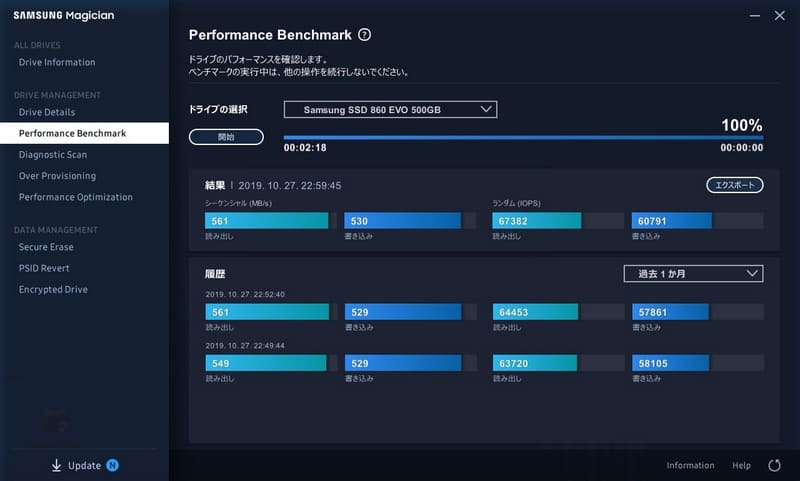
Task: Expand the 過去 1 か月 history period dropdown
Action: tap(693, 273)
